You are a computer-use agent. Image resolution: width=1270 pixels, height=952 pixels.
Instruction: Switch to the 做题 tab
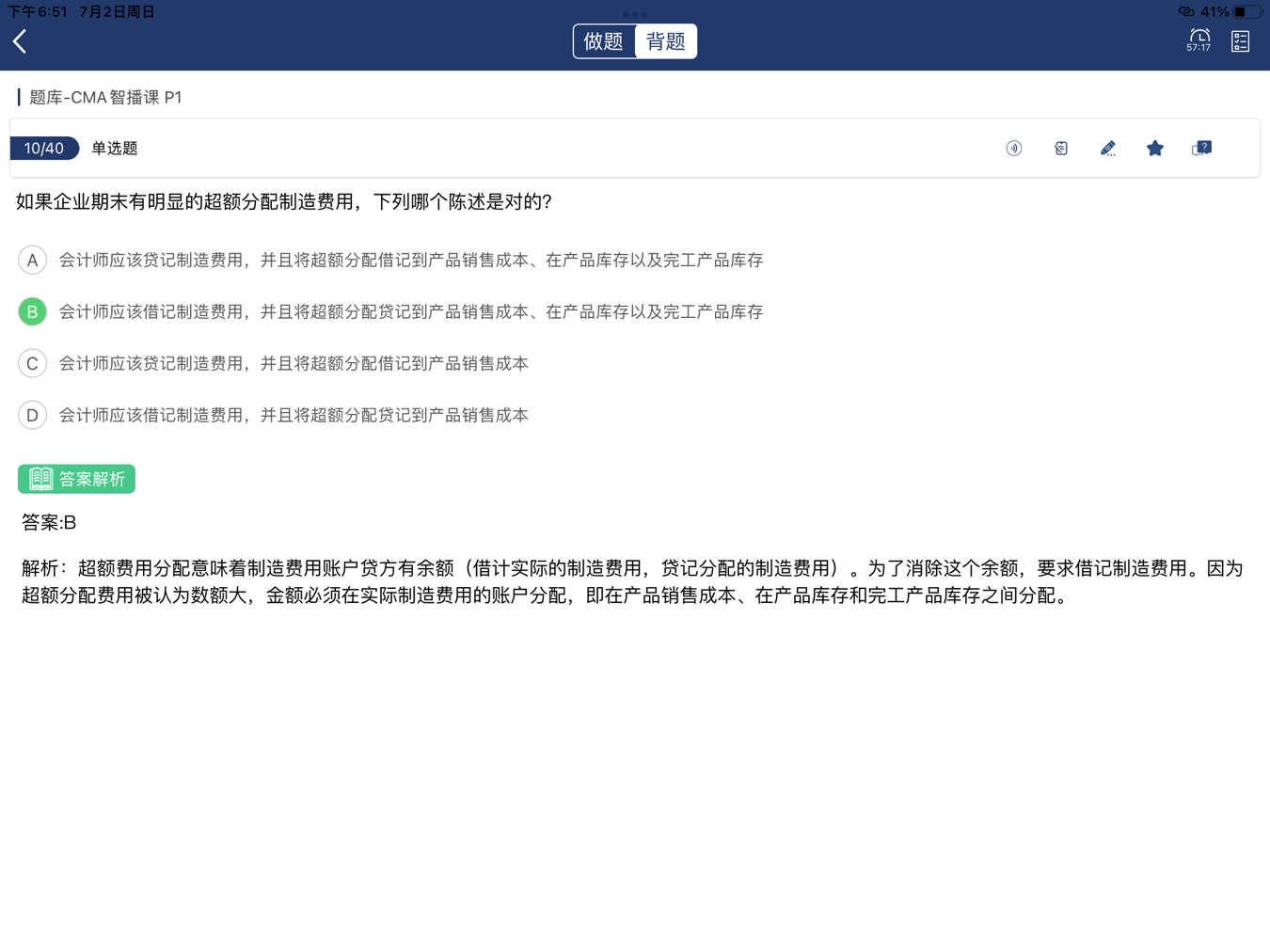point(604,41)
